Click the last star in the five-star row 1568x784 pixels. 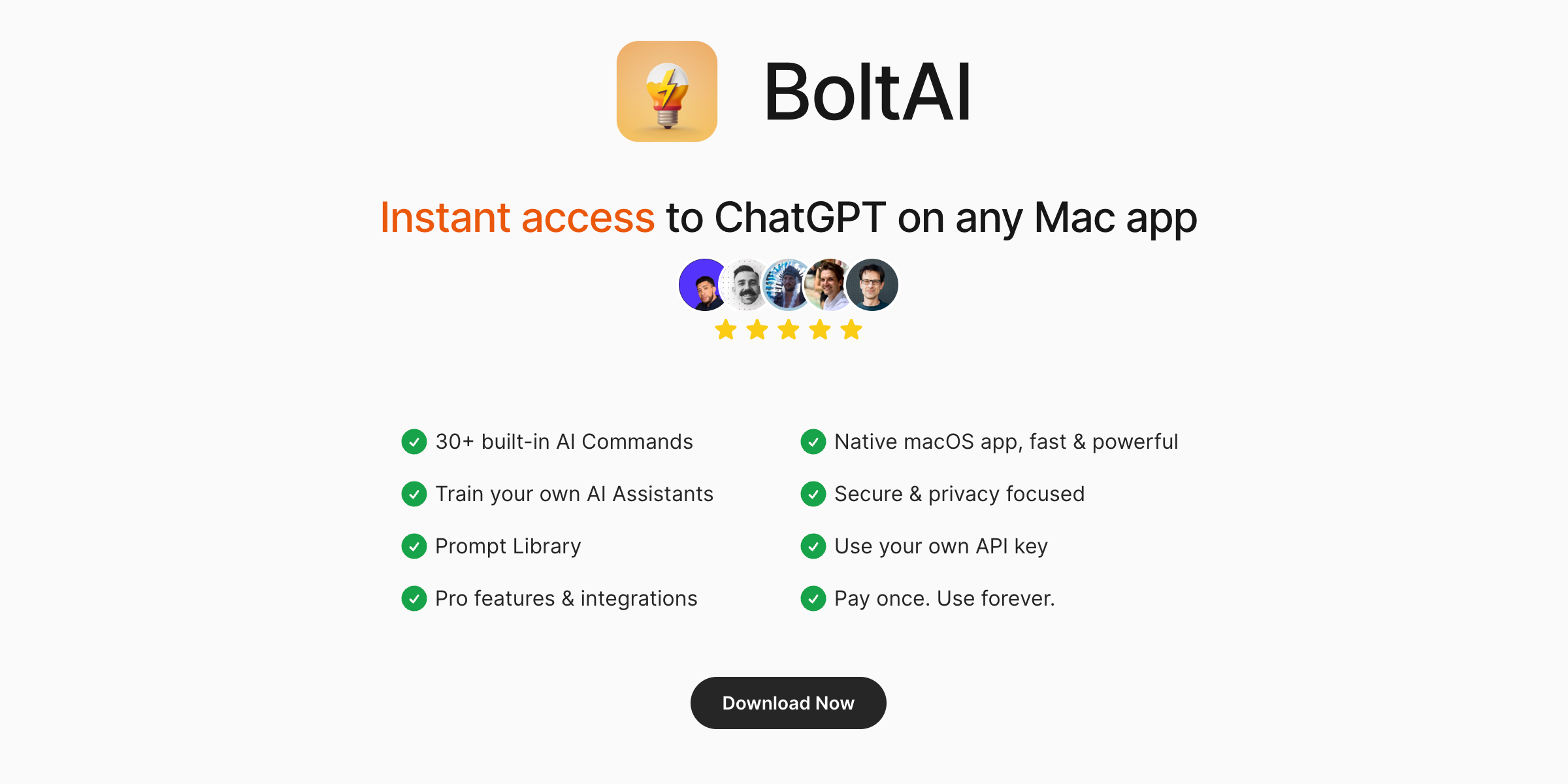click(x=851, y=329)
